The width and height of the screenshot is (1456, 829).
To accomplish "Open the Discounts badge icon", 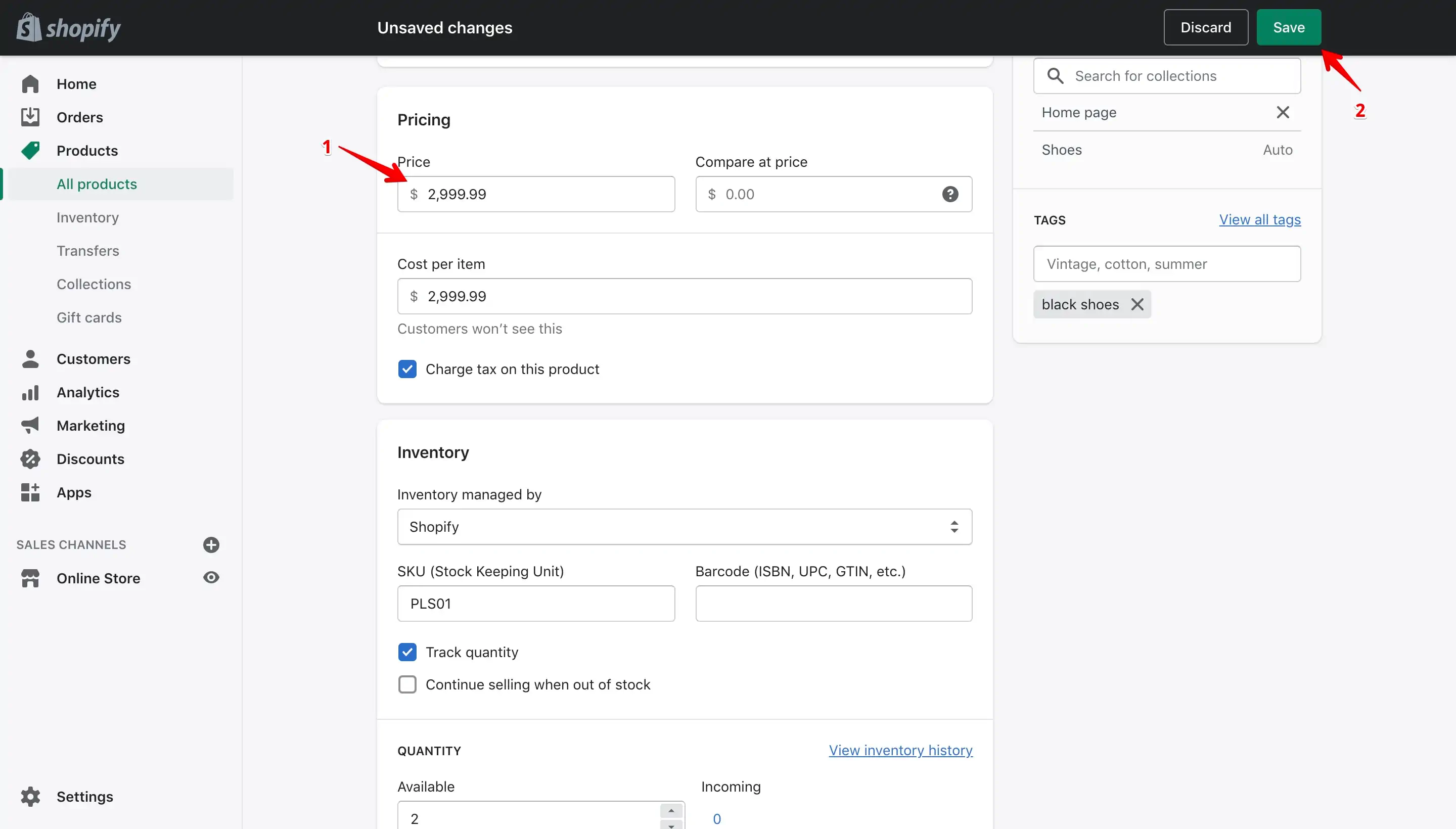I will pos(30,459).
